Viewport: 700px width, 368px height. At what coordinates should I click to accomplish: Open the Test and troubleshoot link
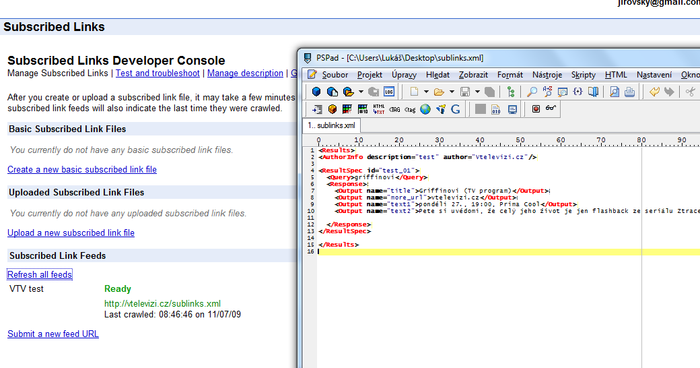click(x=158, y=73)
